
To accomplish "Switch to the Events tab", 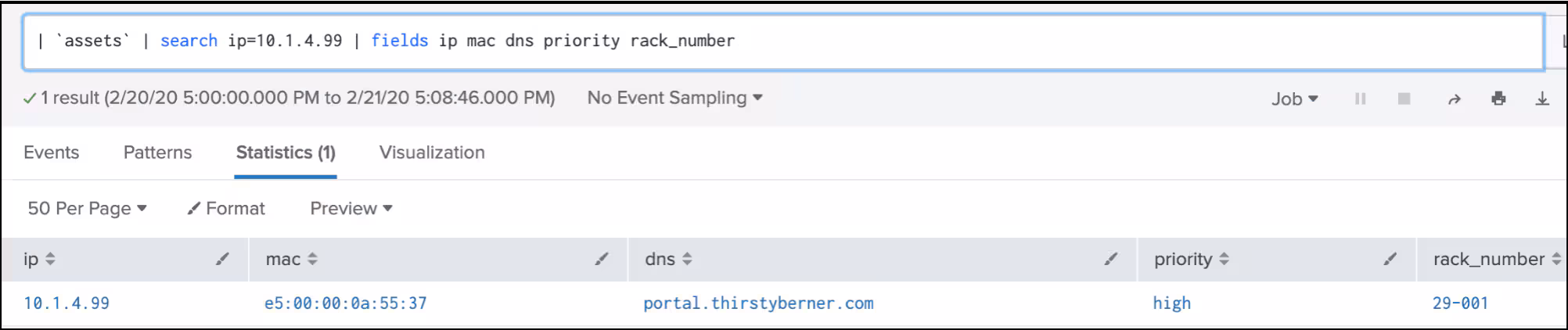I will pyautogui.click(x=52, y=152).
